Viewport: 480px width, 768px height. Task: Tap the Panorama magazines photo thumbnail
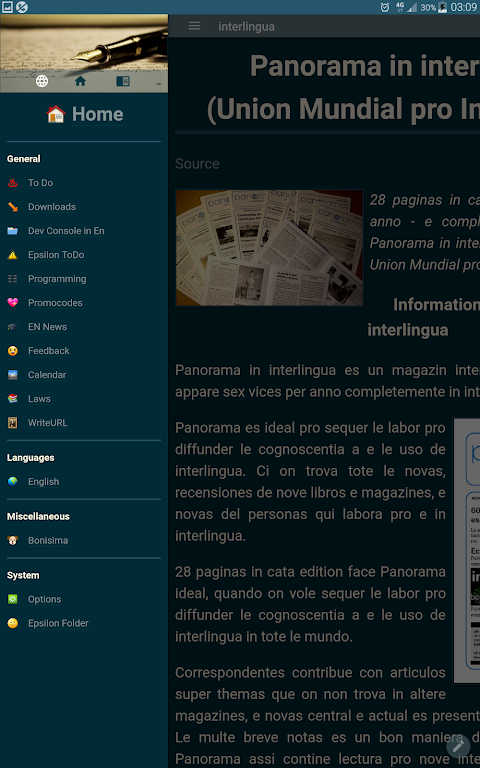[269, 248]
